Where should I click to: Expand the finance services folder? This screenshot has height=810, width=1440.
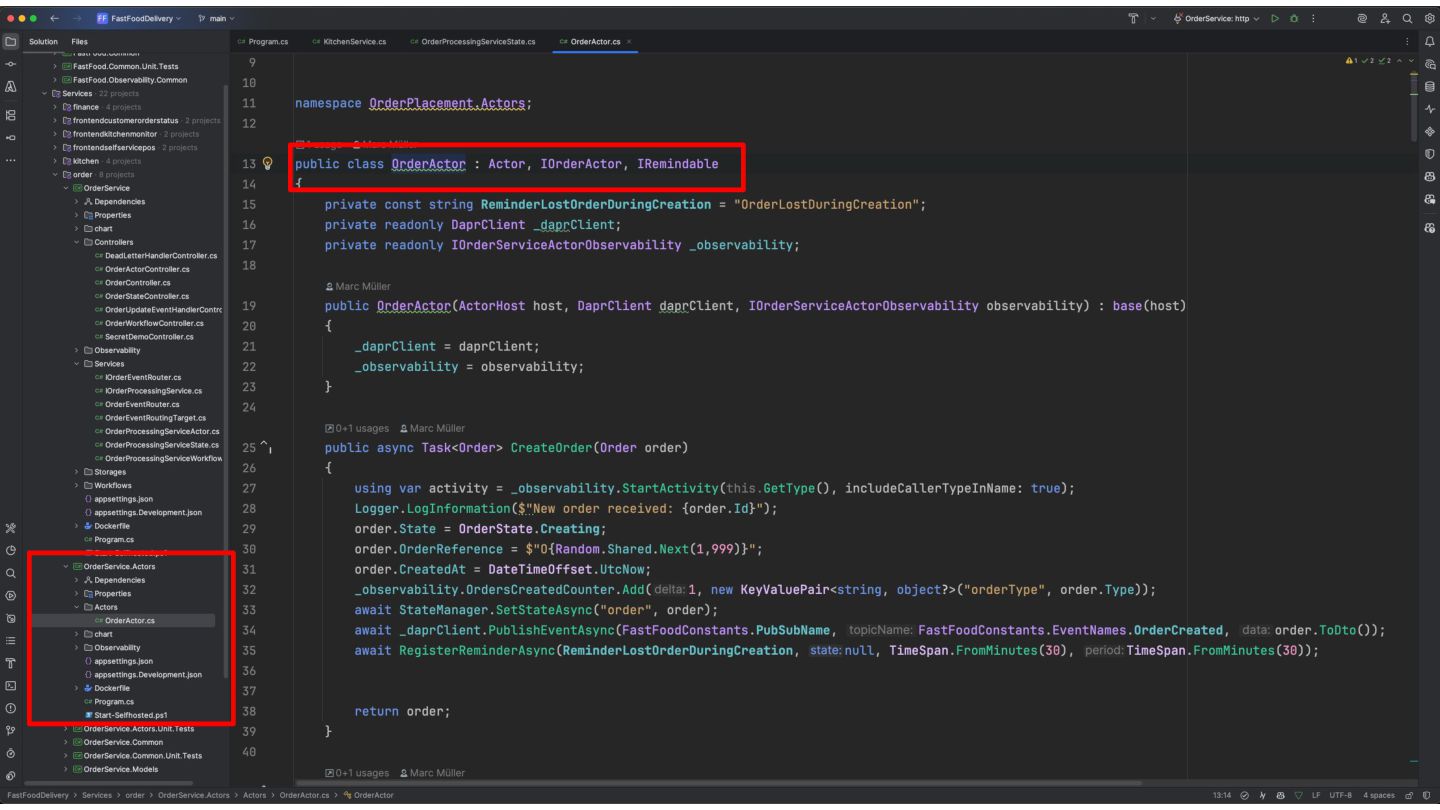55,107
